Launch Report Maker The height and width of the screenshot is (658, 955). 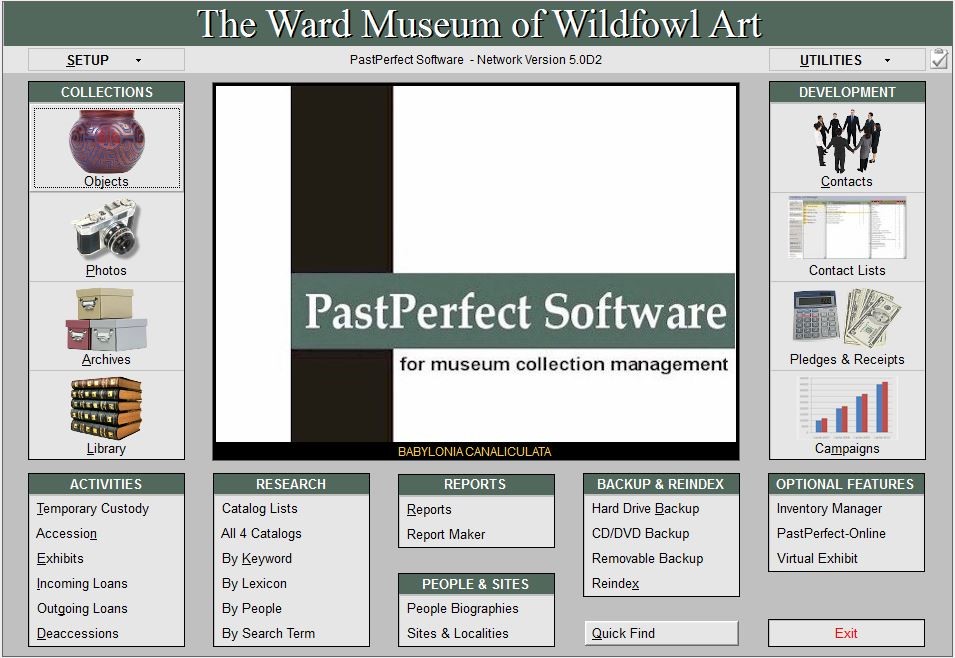coord(446,534)
